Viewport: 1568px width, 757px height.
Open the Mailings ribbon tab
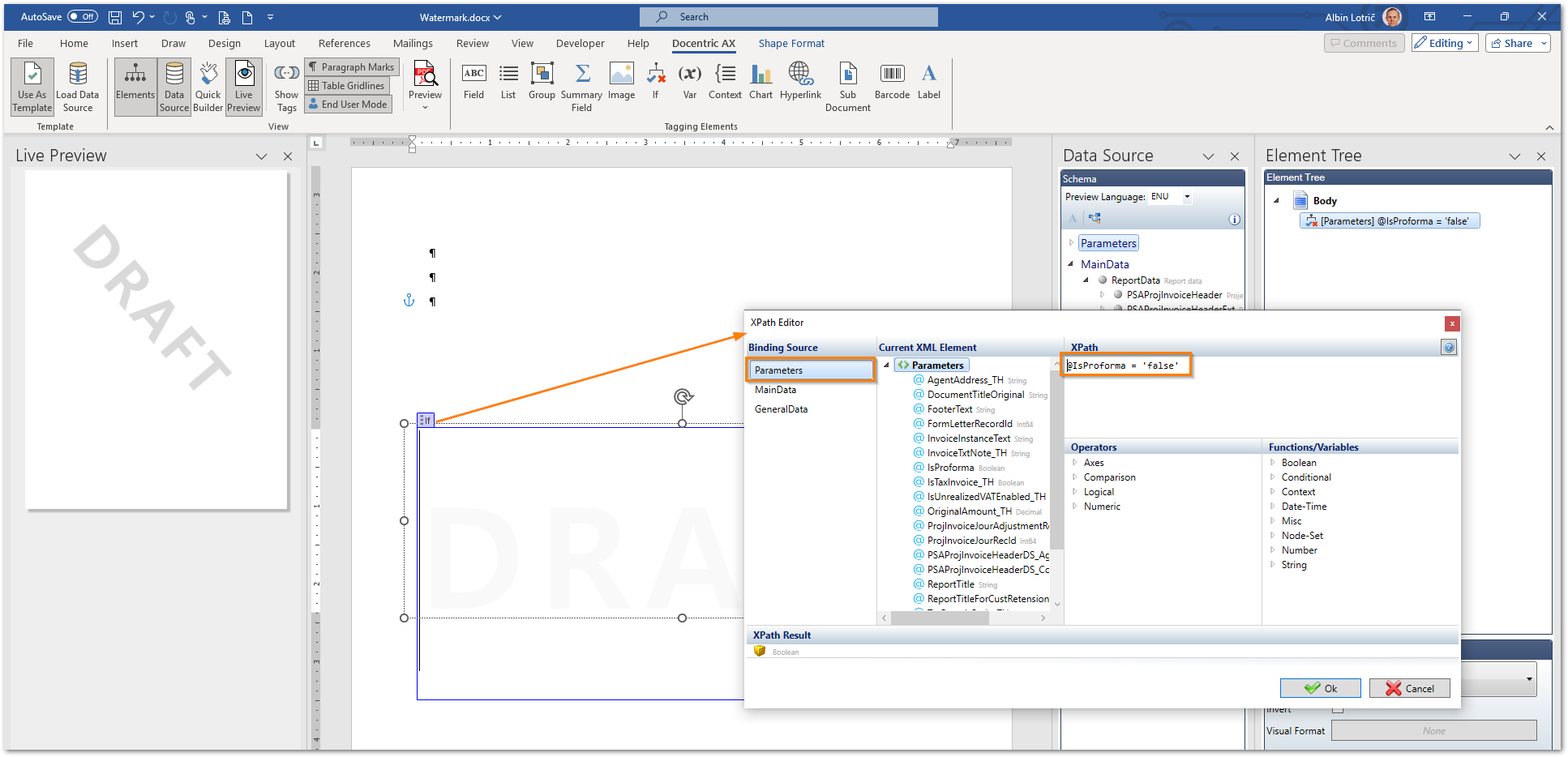click(413, 44)
